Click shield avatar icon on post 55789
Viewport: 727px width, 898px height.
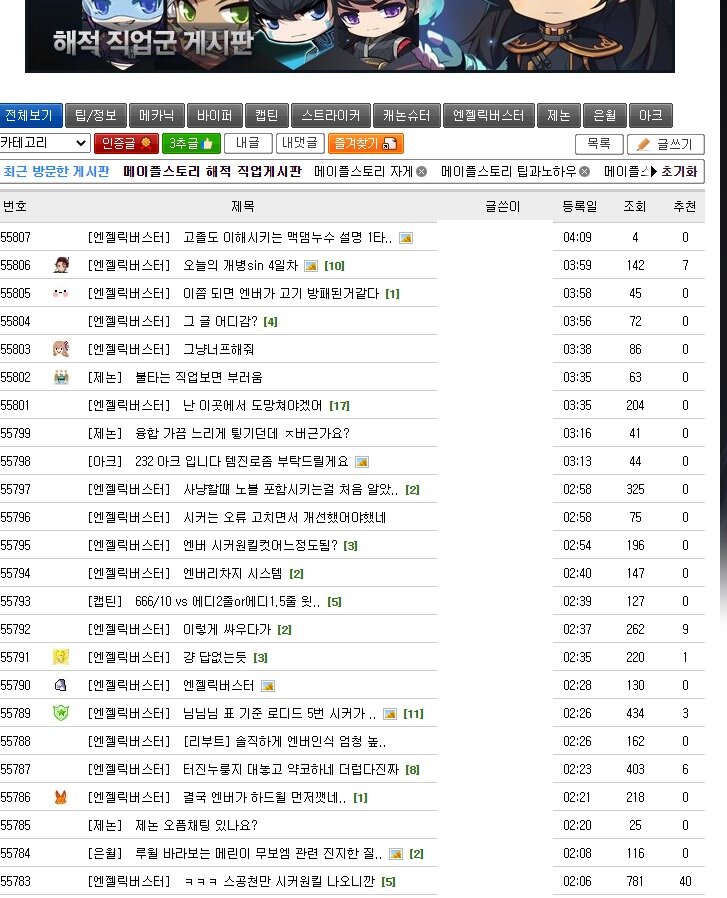[61, 713]
